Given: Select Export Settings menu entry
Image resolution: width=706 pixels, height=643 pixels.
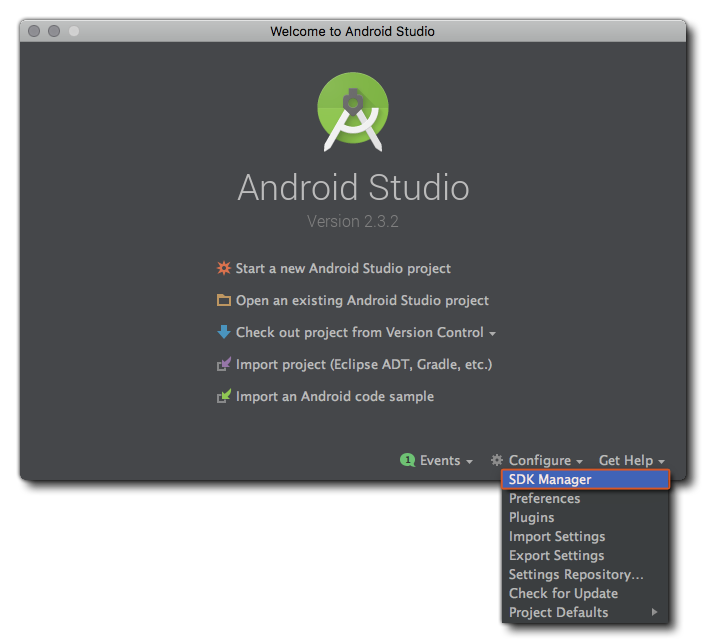Looking at the screenshot, I should pyautogui.click(x=585, y=555).
